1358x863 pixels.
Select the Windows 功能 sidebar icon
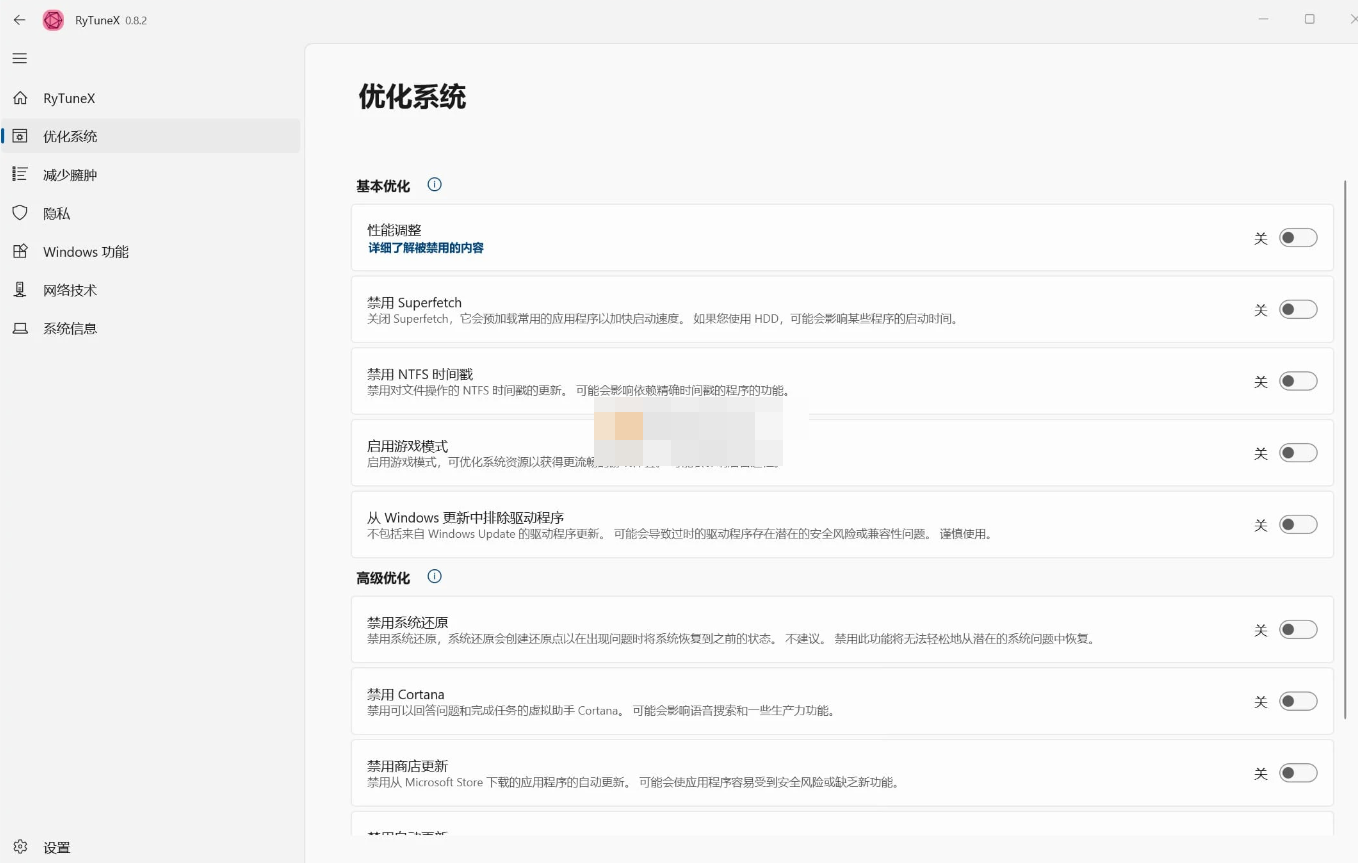[x=18, y=251]
